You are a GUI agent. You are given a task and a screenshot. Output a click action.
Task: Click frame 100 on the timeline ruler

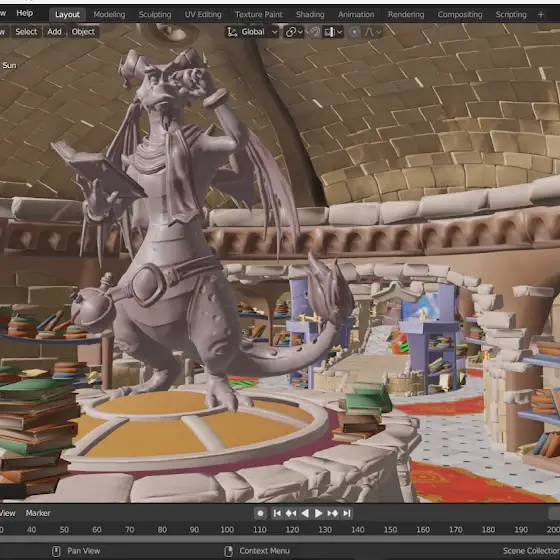click(x=227, y=530)
